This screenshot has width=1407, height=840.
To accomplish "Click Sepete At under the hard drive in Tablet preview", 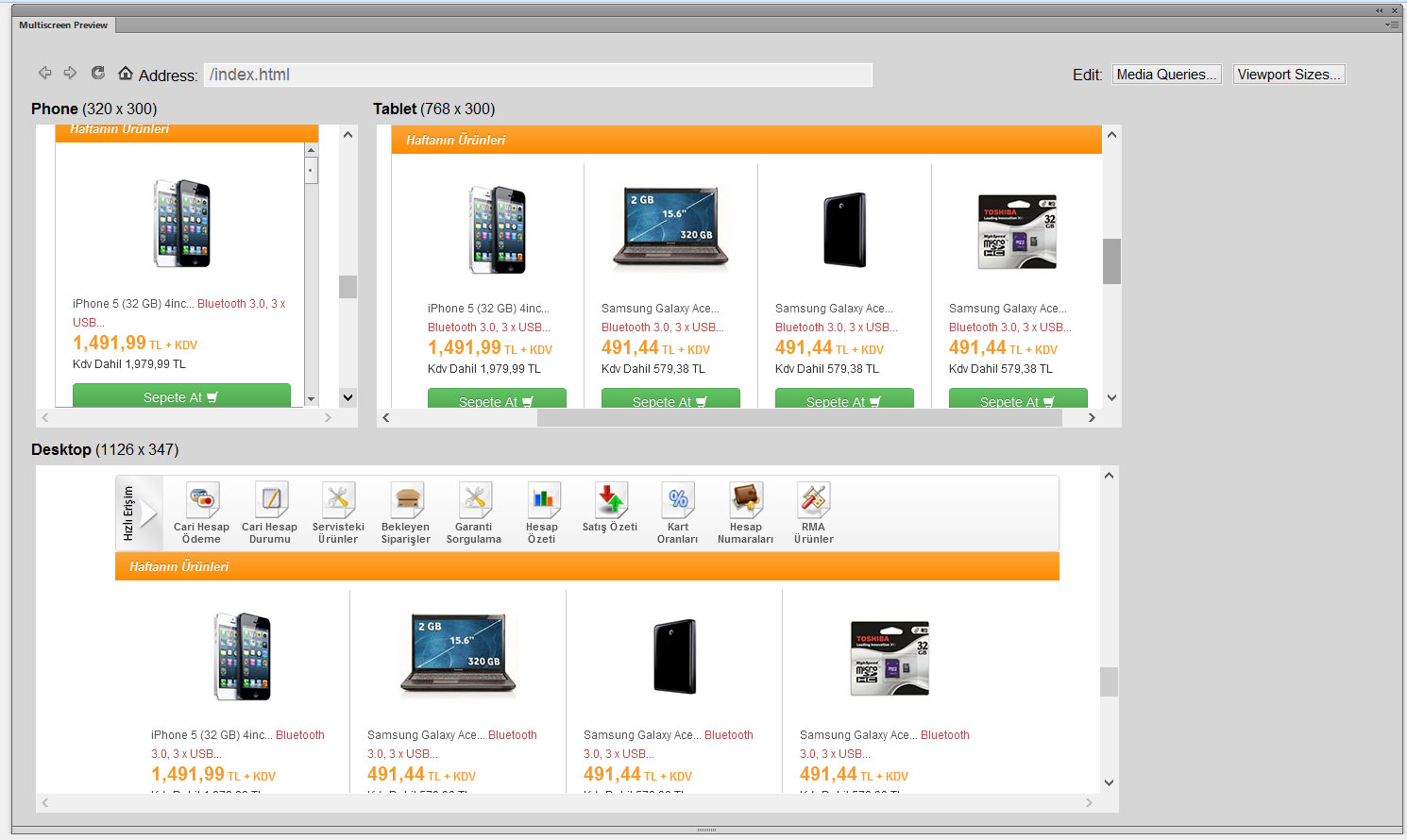I will 844,400.
